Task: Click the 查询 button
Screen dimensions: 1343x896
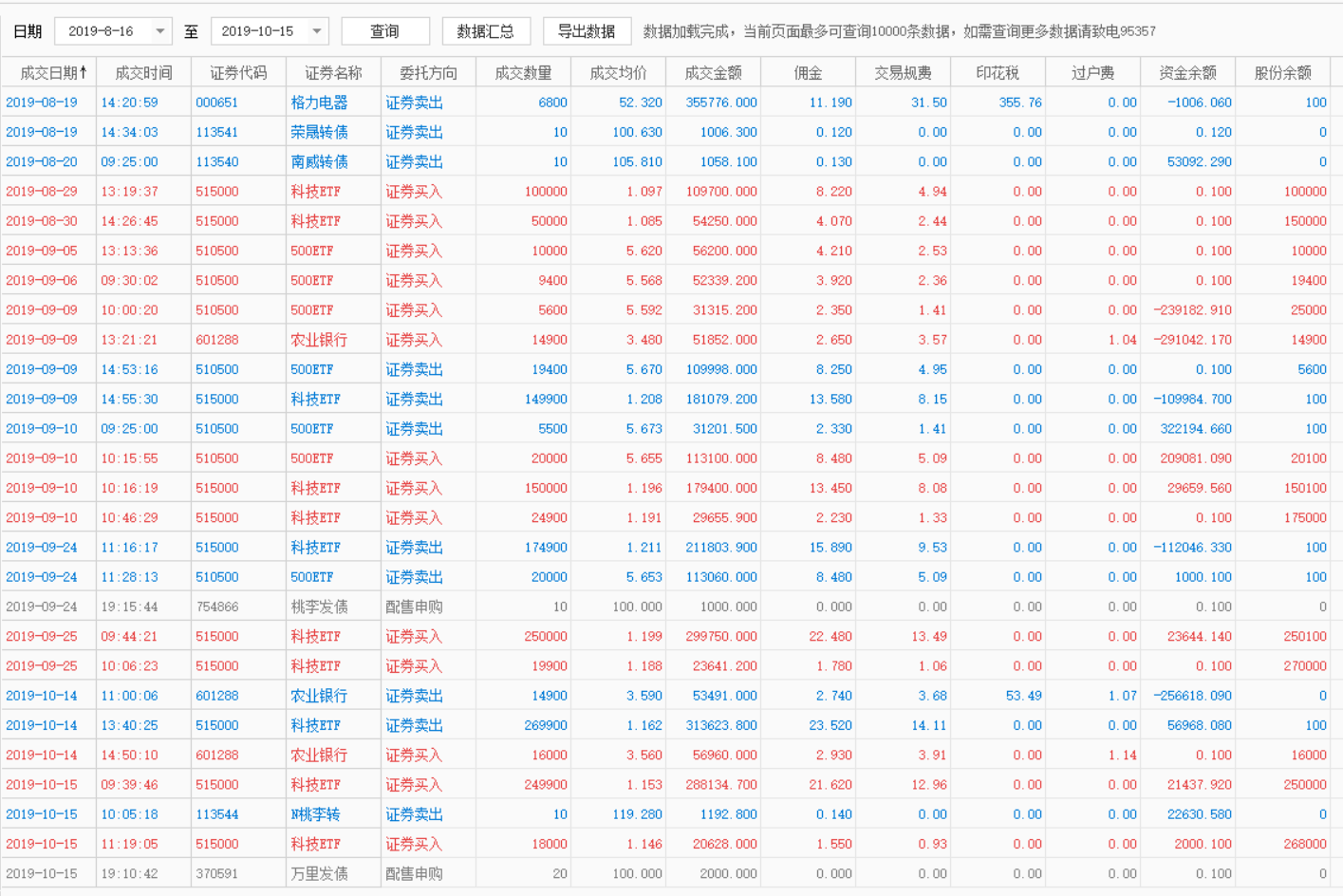Action: click(384, 31)
